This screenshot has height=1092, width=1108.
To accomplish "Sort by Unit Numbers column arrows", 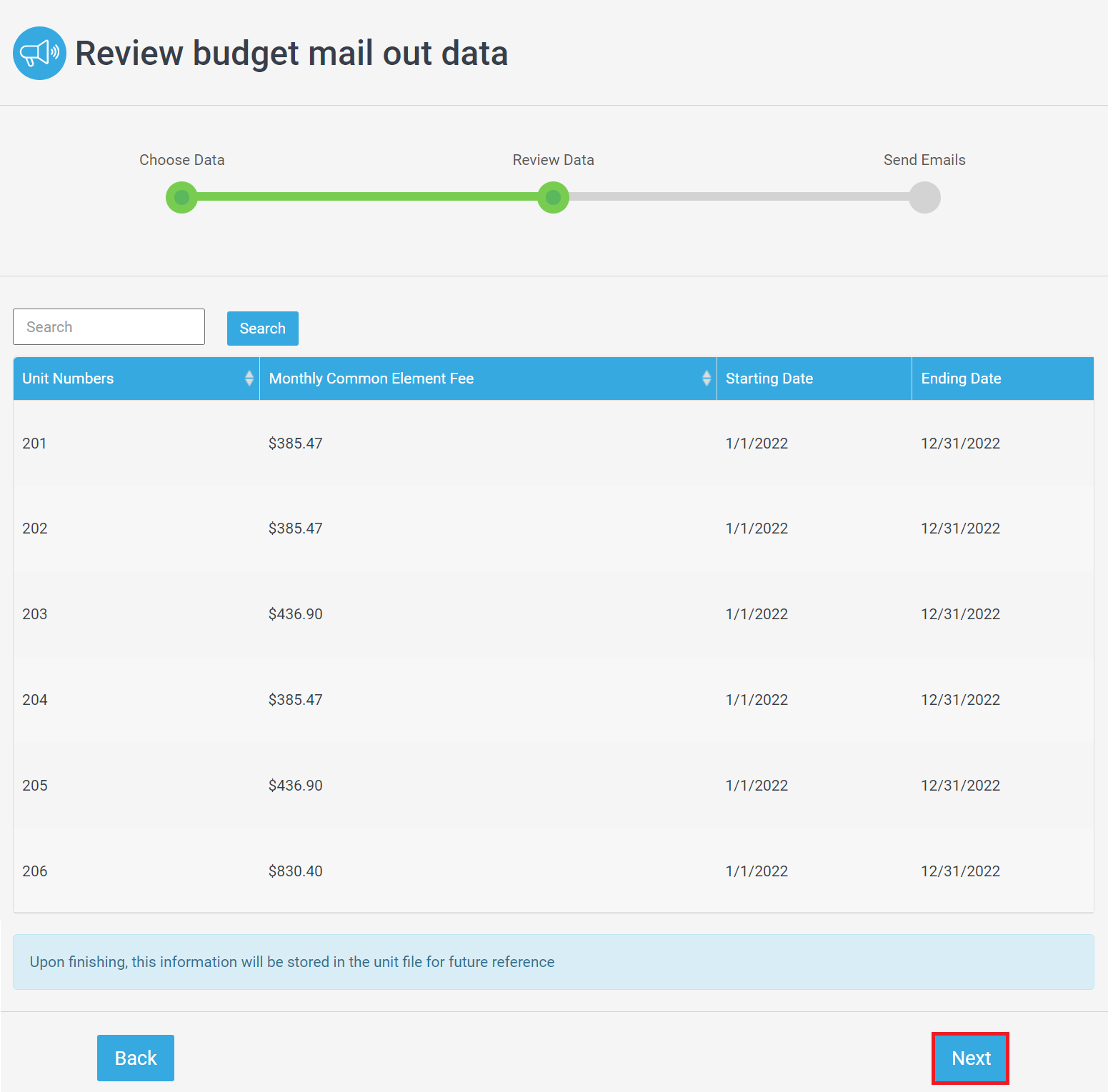I will coord(249,379).
